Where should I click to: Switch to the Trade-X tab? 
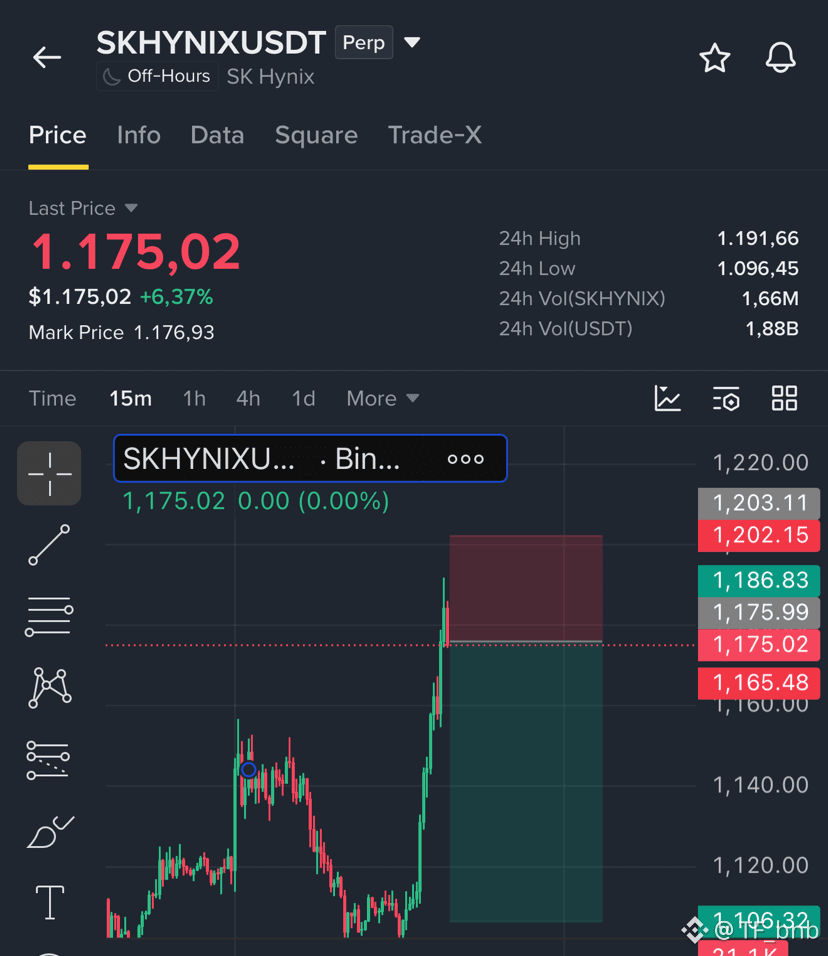point(435,135)
